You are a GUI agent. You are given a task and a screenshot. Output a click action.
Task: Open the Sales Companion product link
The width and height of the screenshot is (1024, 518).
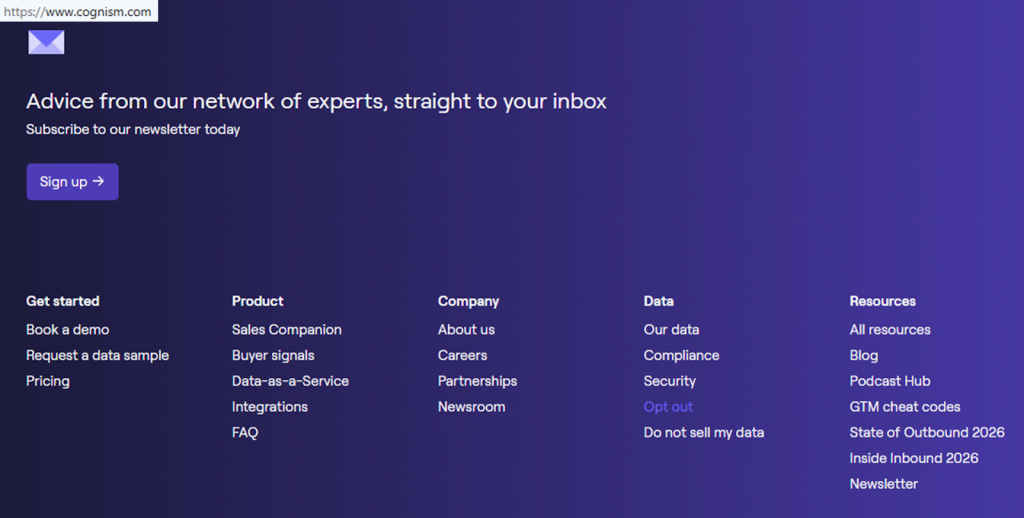click(x=287, y=330)
